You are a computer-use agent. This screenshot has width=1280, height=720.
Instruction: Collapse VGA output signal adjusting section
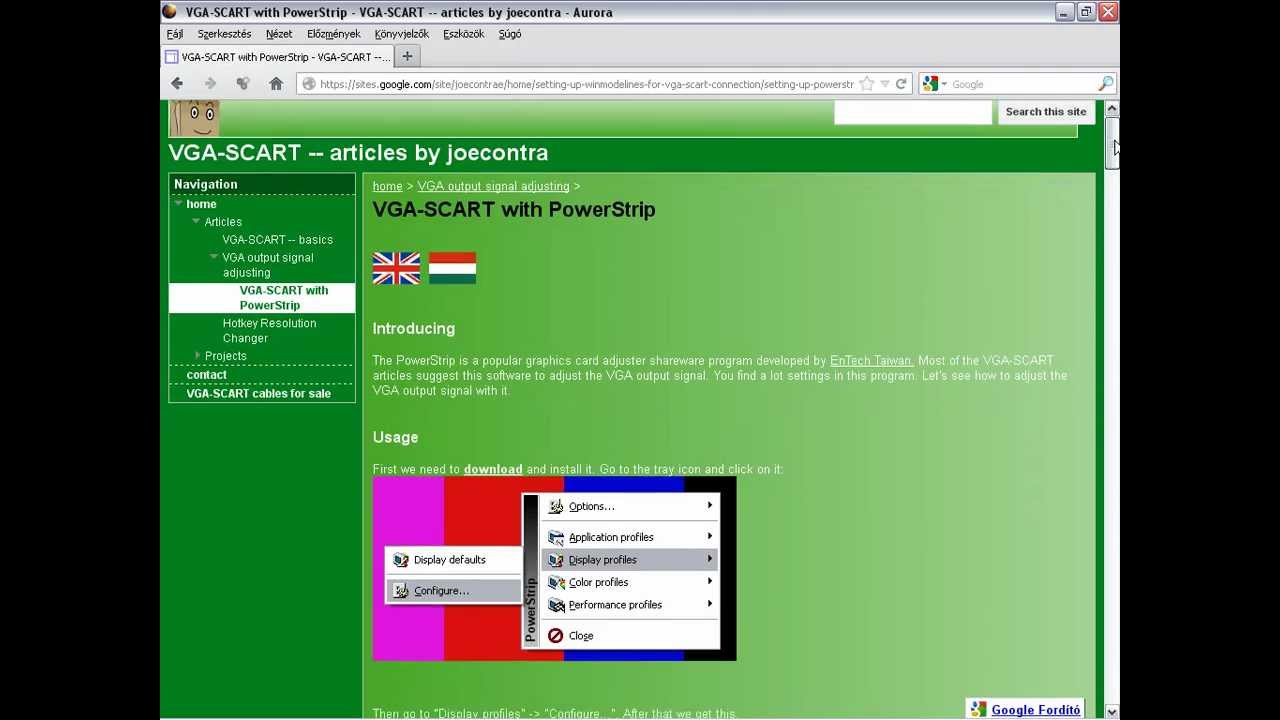click(x=214, y=257)
